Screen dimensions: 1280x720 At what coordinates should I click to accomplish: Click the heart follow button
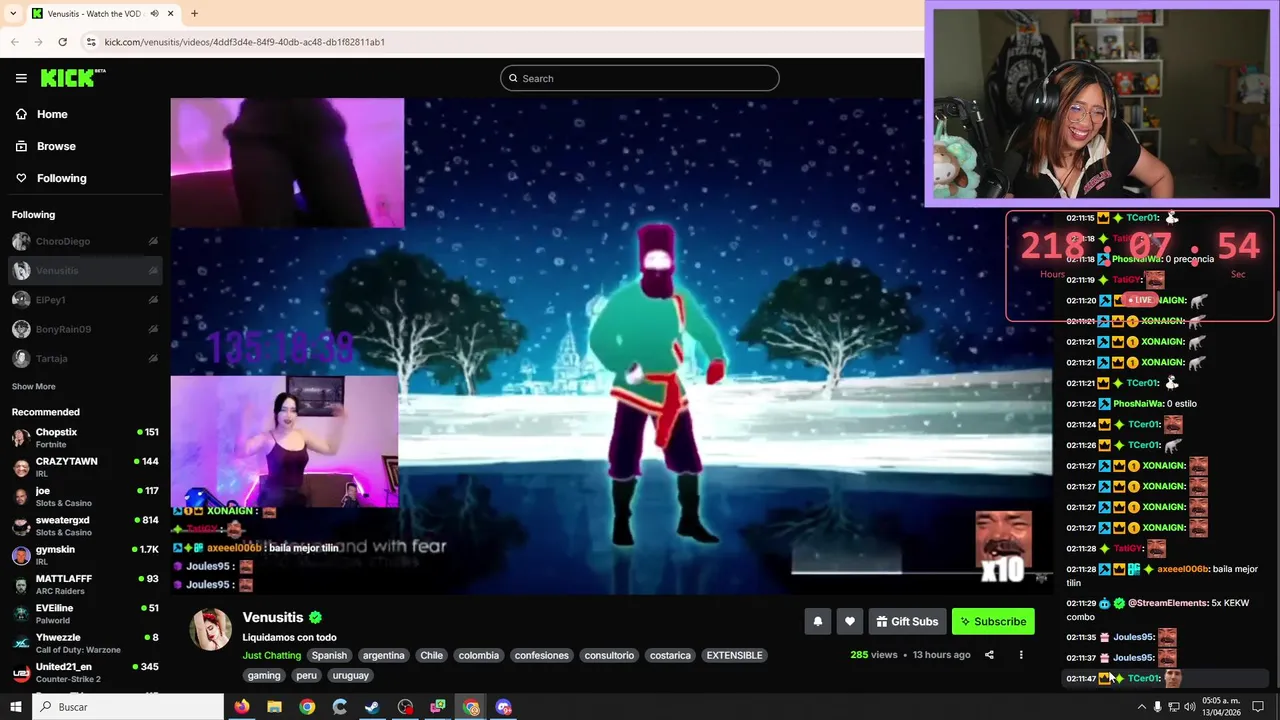[849, 621]
